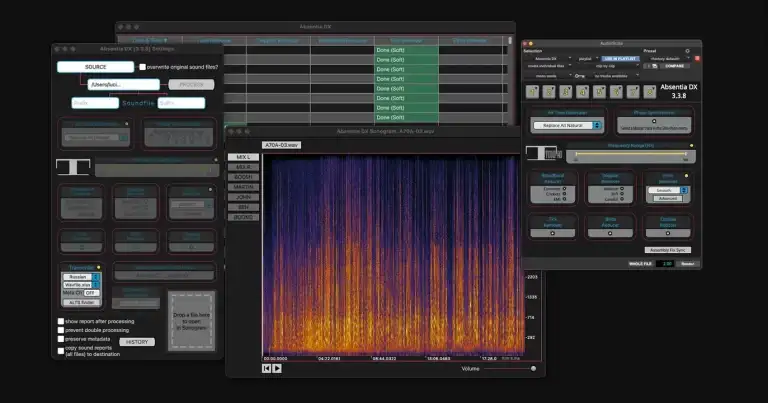Image resolution: width=768 pixels, height=403 pixels.
Task: Click the red bypass icon in AudioSuite
Action: (697, 59)
